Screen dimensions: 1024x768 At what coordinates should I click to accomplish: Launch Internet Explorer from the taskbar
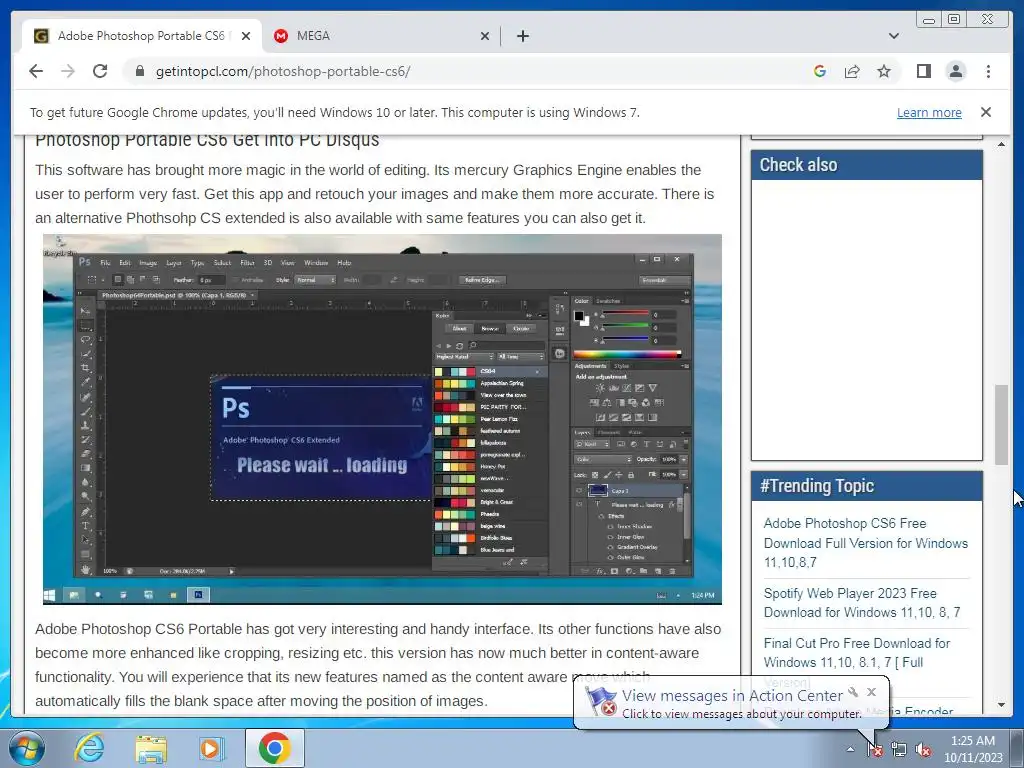coord(89,748)
